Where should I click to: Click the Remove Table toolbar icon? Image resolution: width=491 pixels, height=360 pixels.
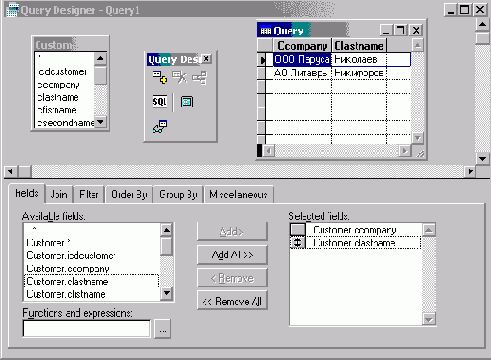tap(180, 77)
